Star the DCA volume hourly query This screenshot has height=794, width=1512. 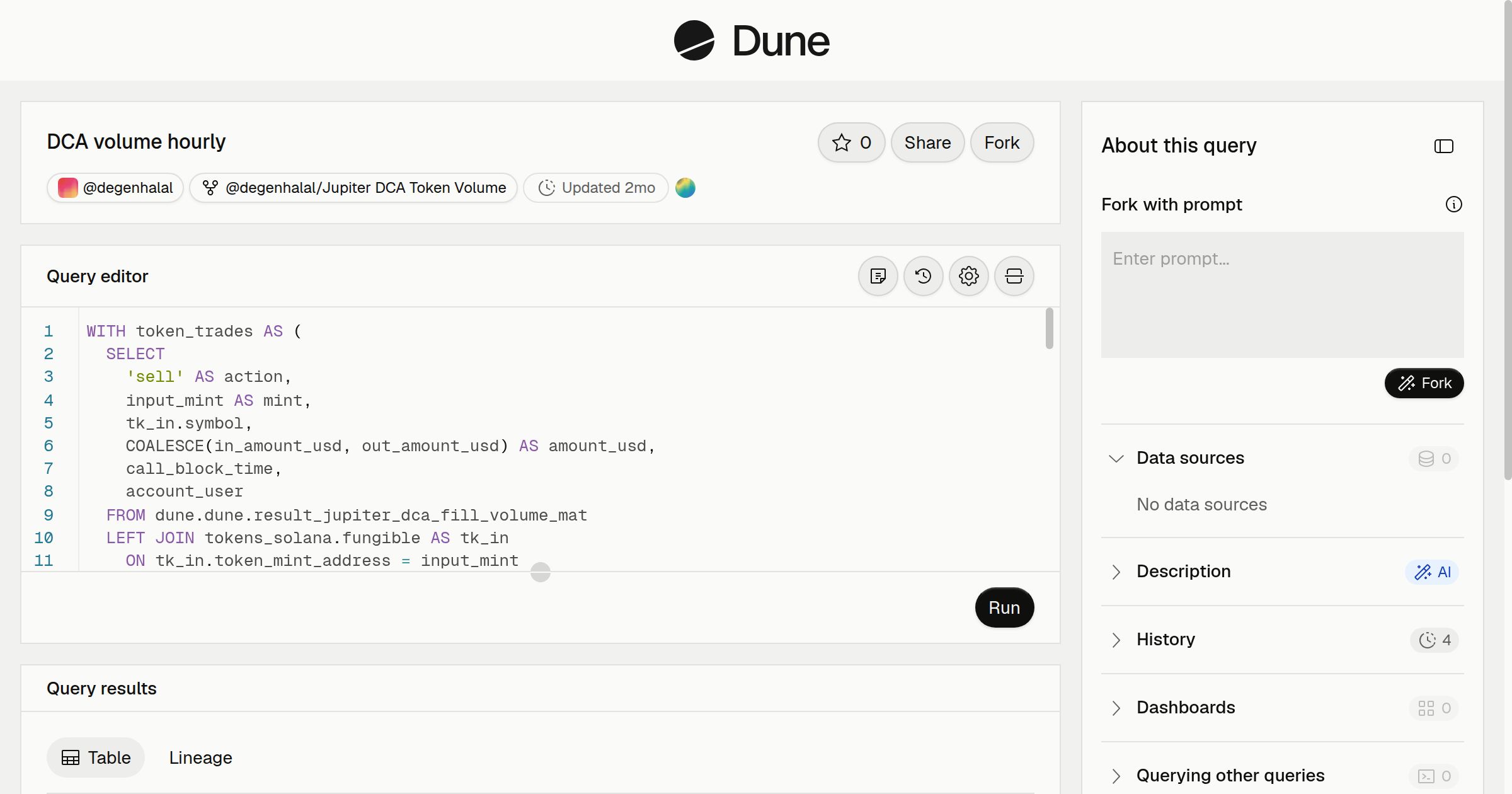tap(851, 142)
